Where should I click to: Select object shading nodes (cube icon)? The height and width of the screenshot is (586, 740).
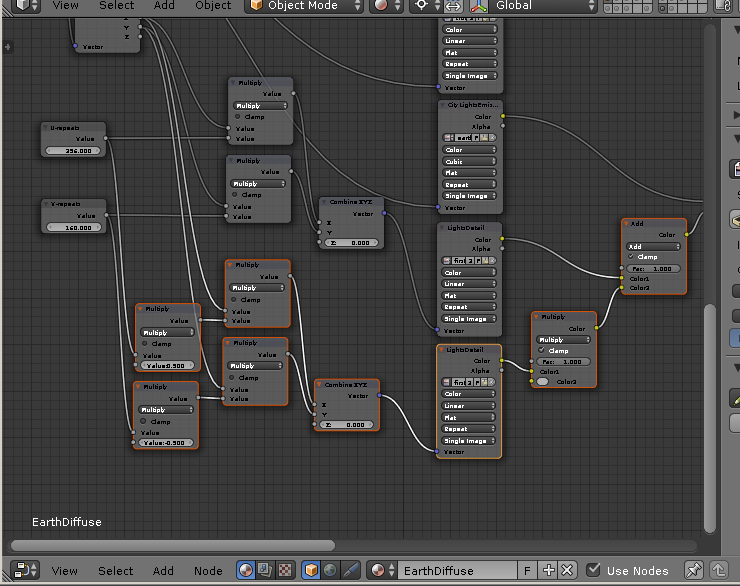[x=311, y=570]
